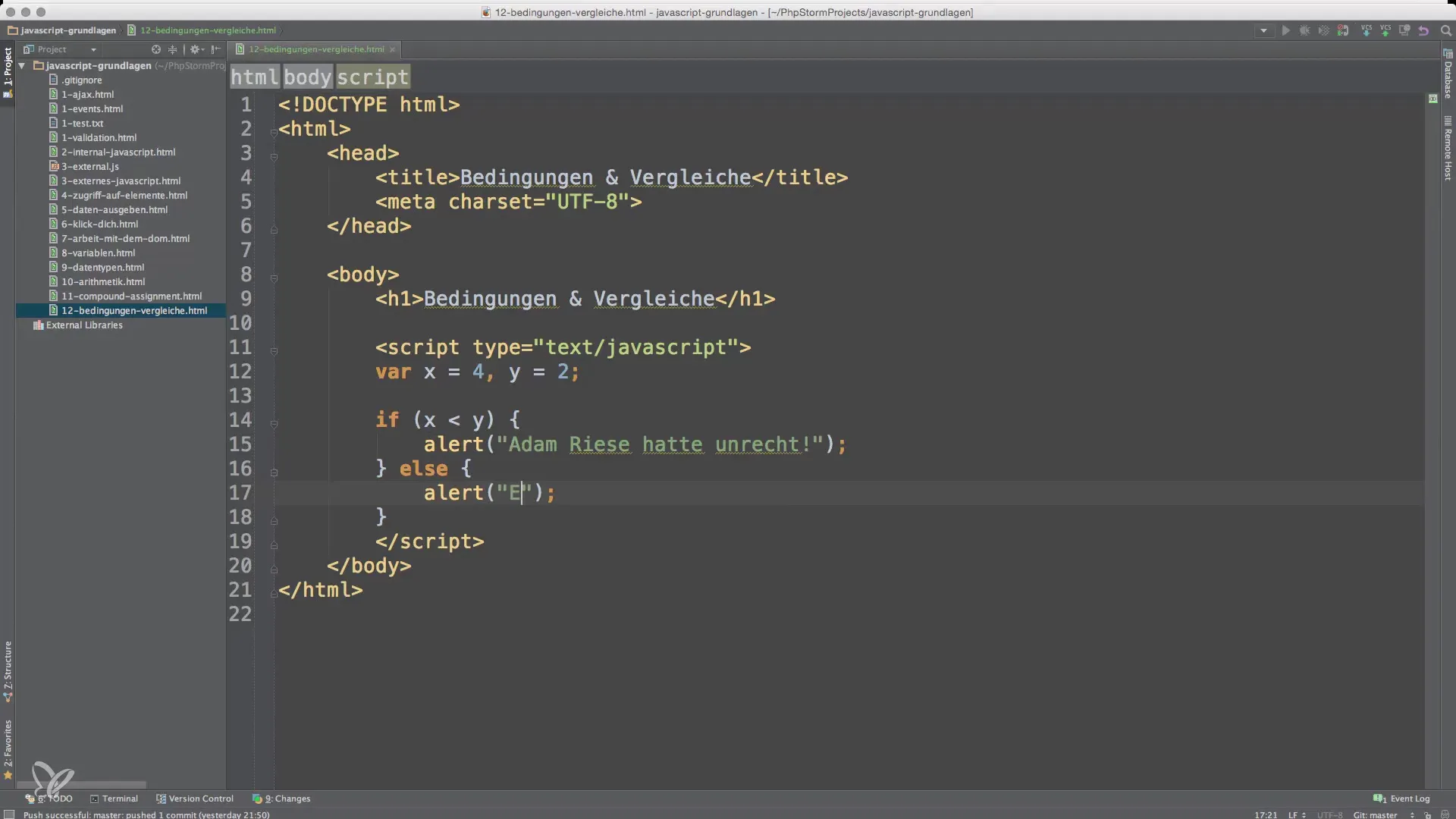The image size is (1456, 819).
Task: Commit changes via VCS up arrow
Action: pos(1385,31)
